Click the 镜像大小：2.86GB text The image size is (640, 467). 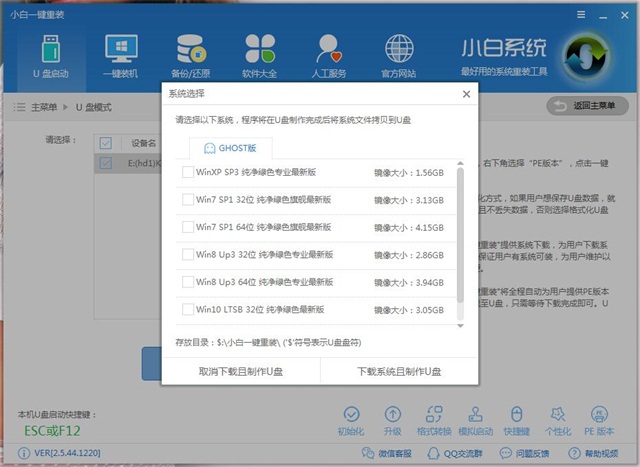pyautogui.click(x=409, y=255)
